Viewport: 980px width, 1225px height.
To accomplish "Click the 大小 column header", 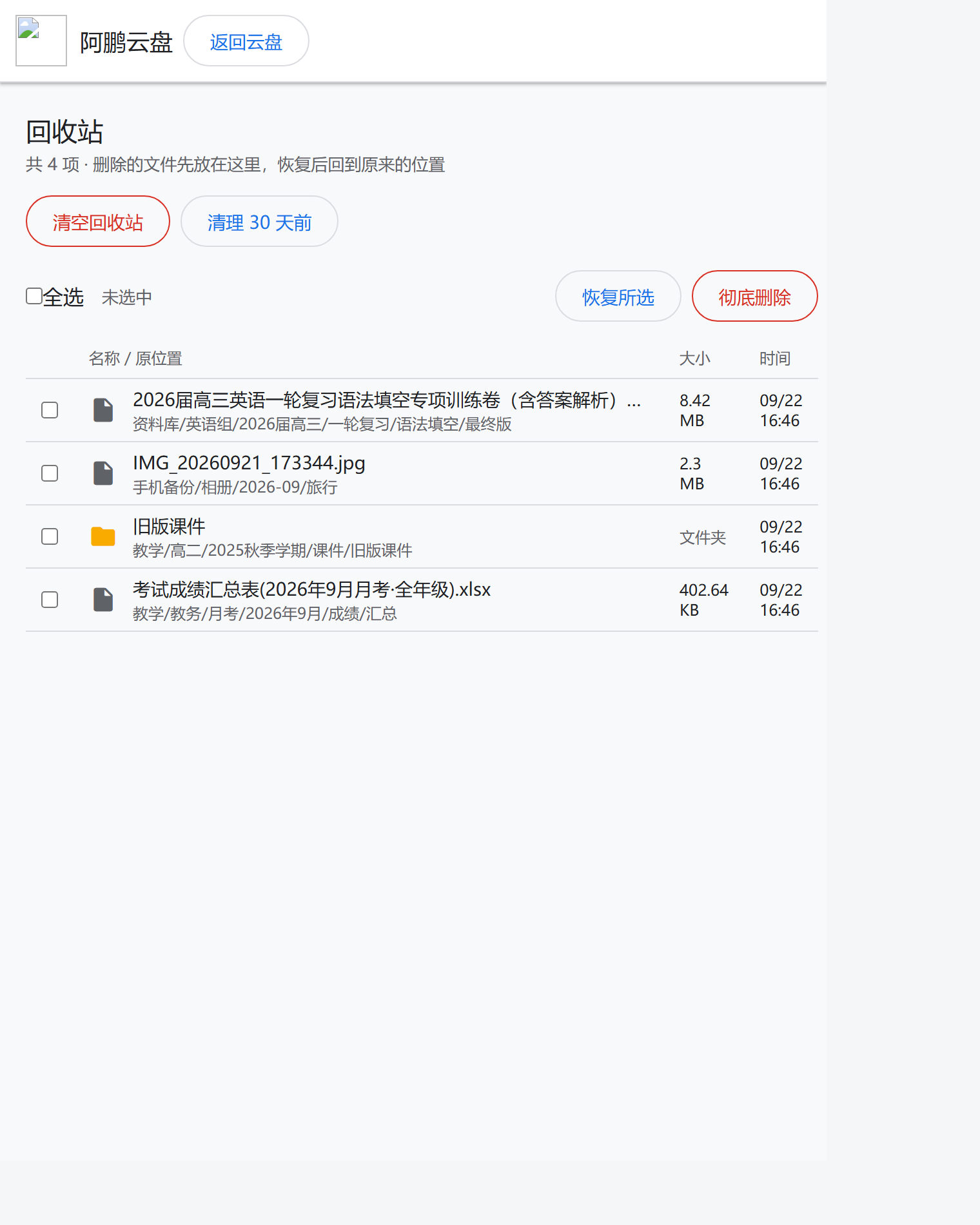I will click(695, 358).
